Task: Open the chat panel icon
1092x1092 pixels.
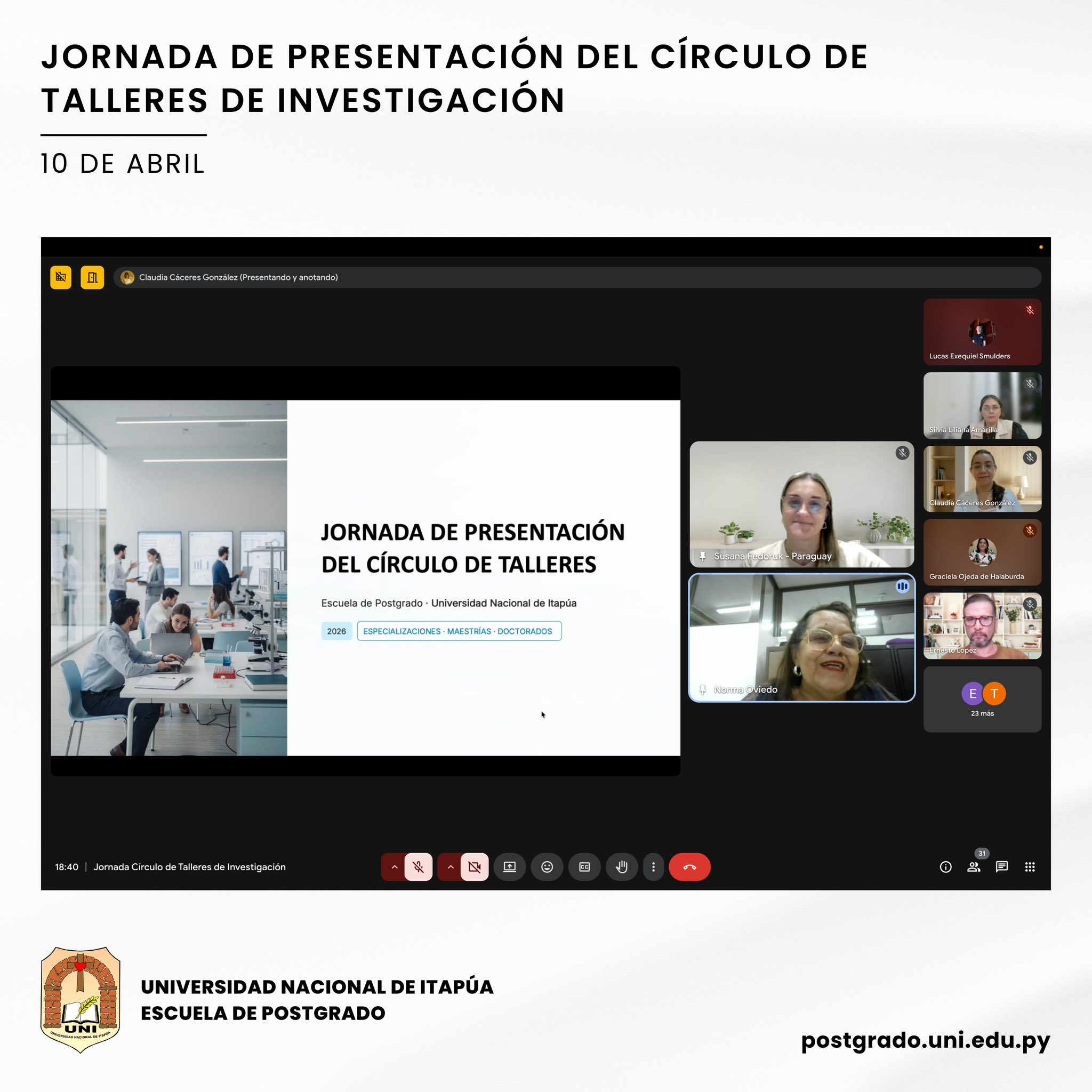Action: tap(1001, 866)
